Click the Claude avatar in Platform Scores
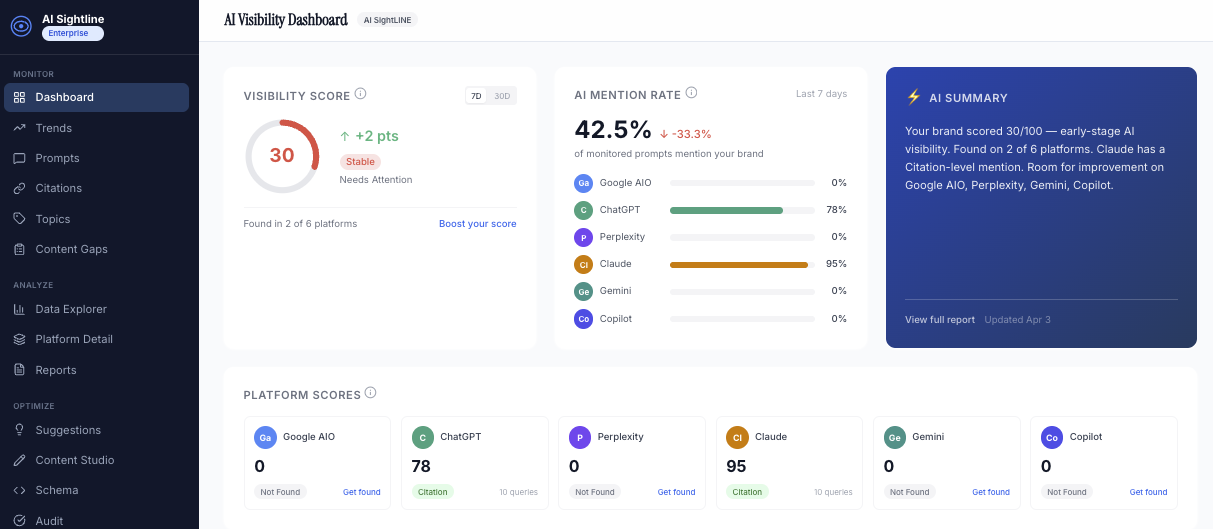The image size is (1213, 529). [737, 437]
